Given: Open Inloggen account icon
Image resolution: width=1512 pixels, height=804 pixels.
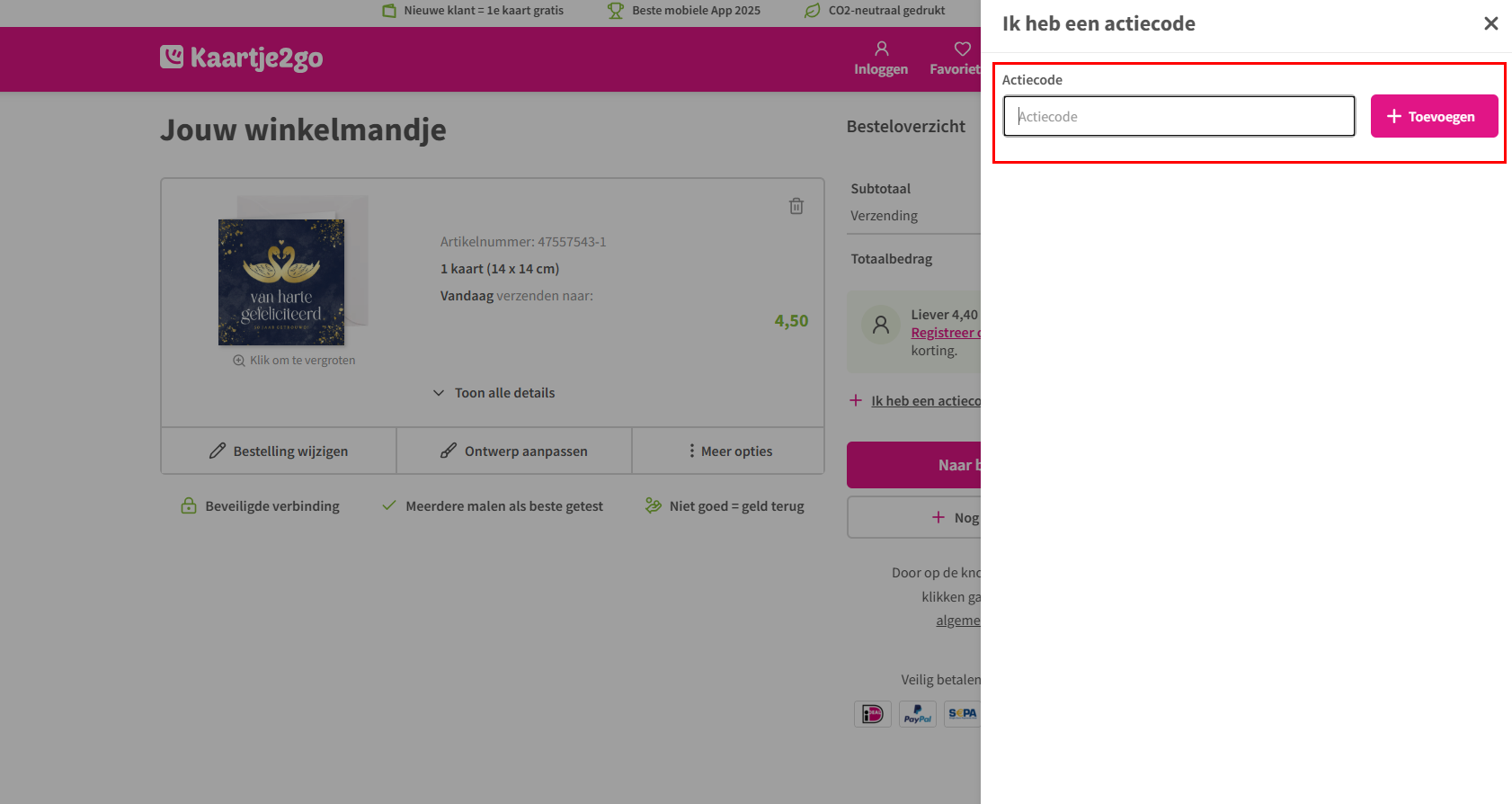Looking at the screenshot, I should [881, 58].
